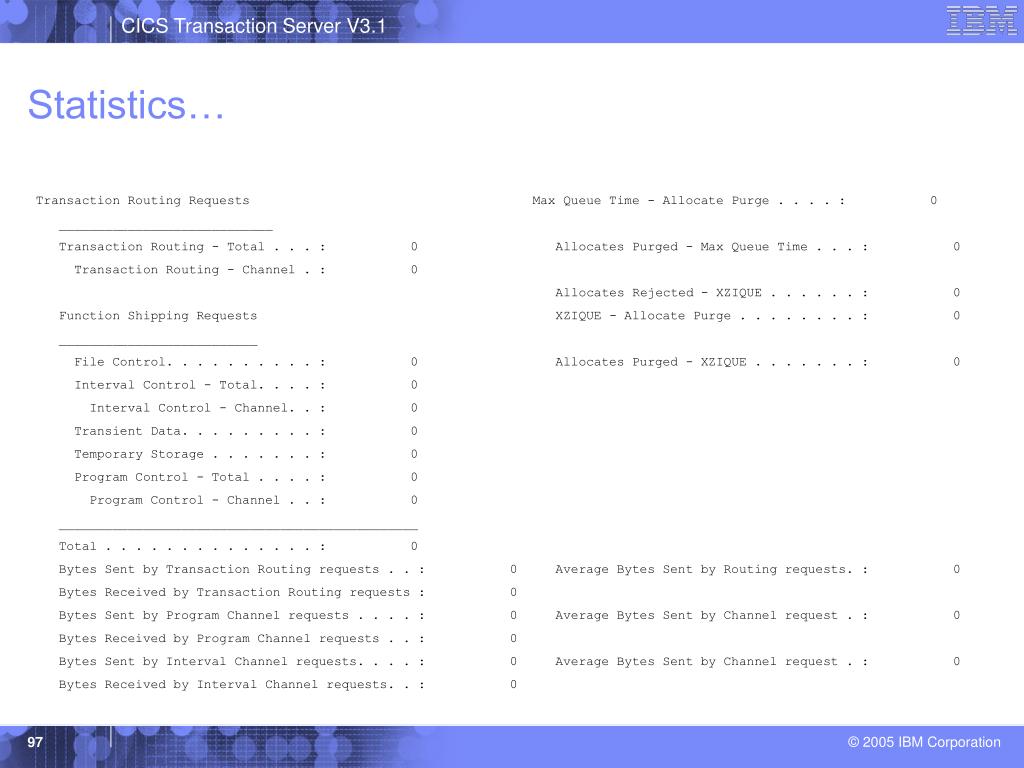Click the 'Transaction Routing - Total' line
This screenshot has height=768, width=1024.
(238, 247)
